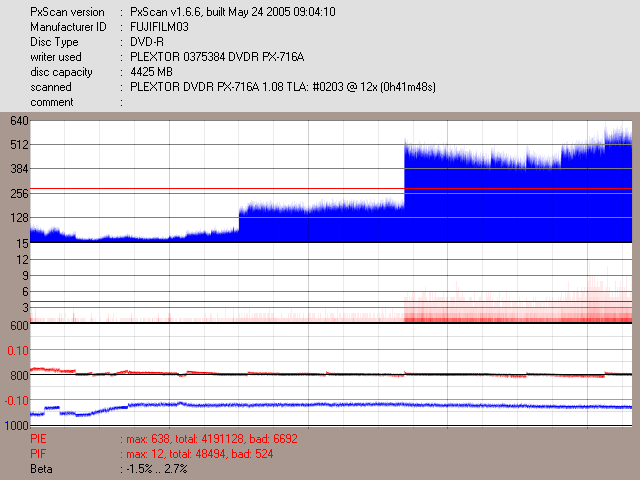
Task: Select the text 'PxScan v1.6.6, built May 24 2005 09:04:10'
Action: point(233,12)
